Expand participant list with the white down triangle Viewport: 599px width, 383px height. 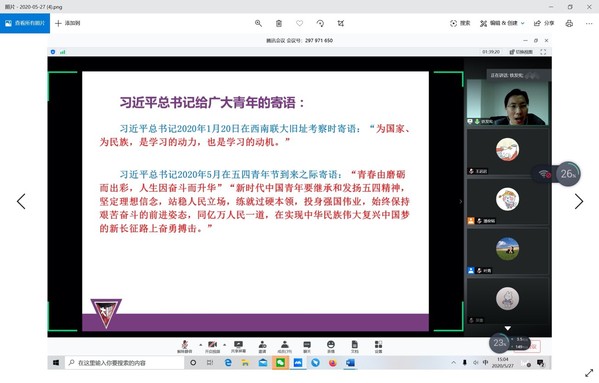point(507,328)
